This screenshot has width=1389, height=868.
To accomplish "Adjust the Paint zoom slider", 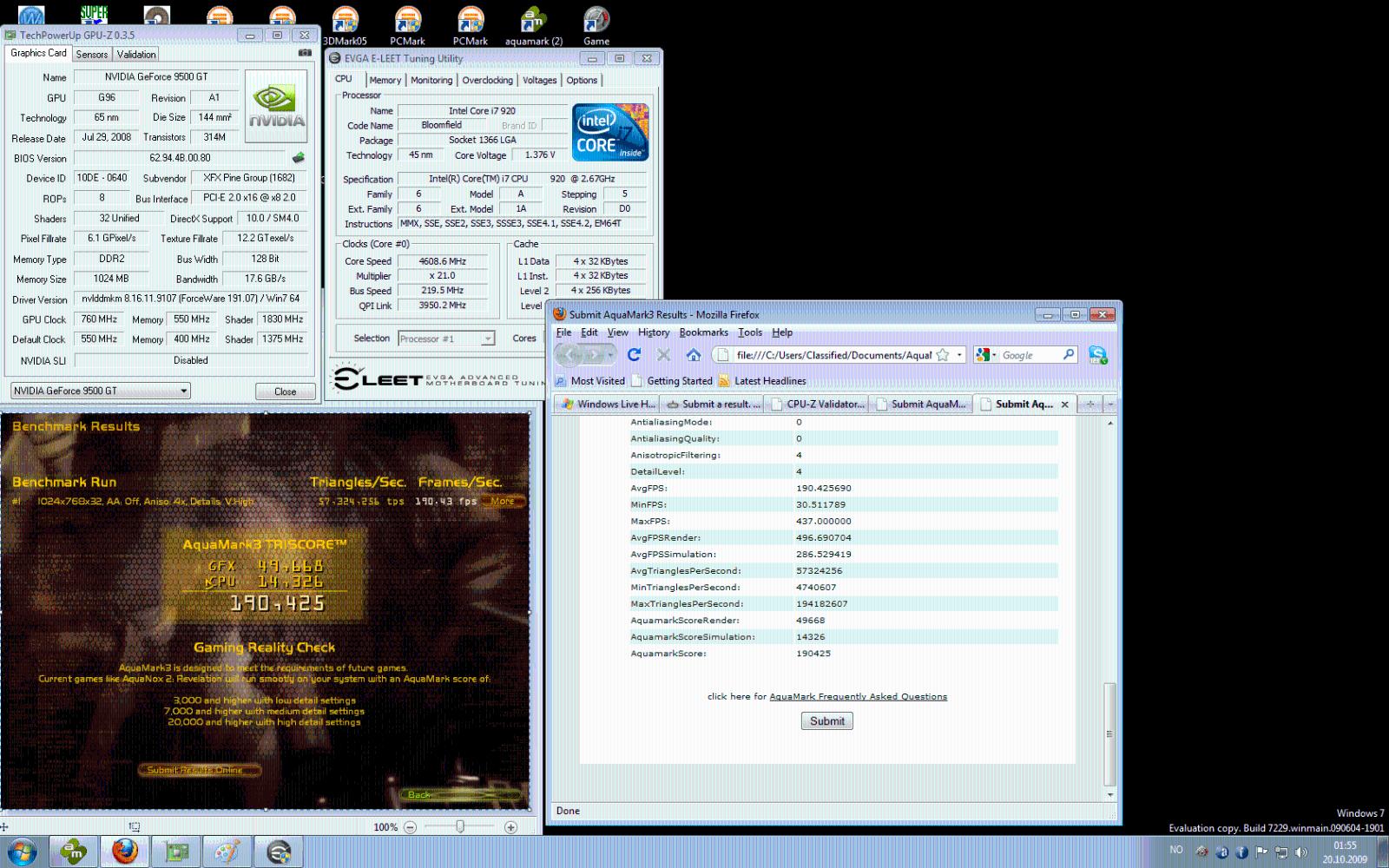I will [x=460, y=827].
